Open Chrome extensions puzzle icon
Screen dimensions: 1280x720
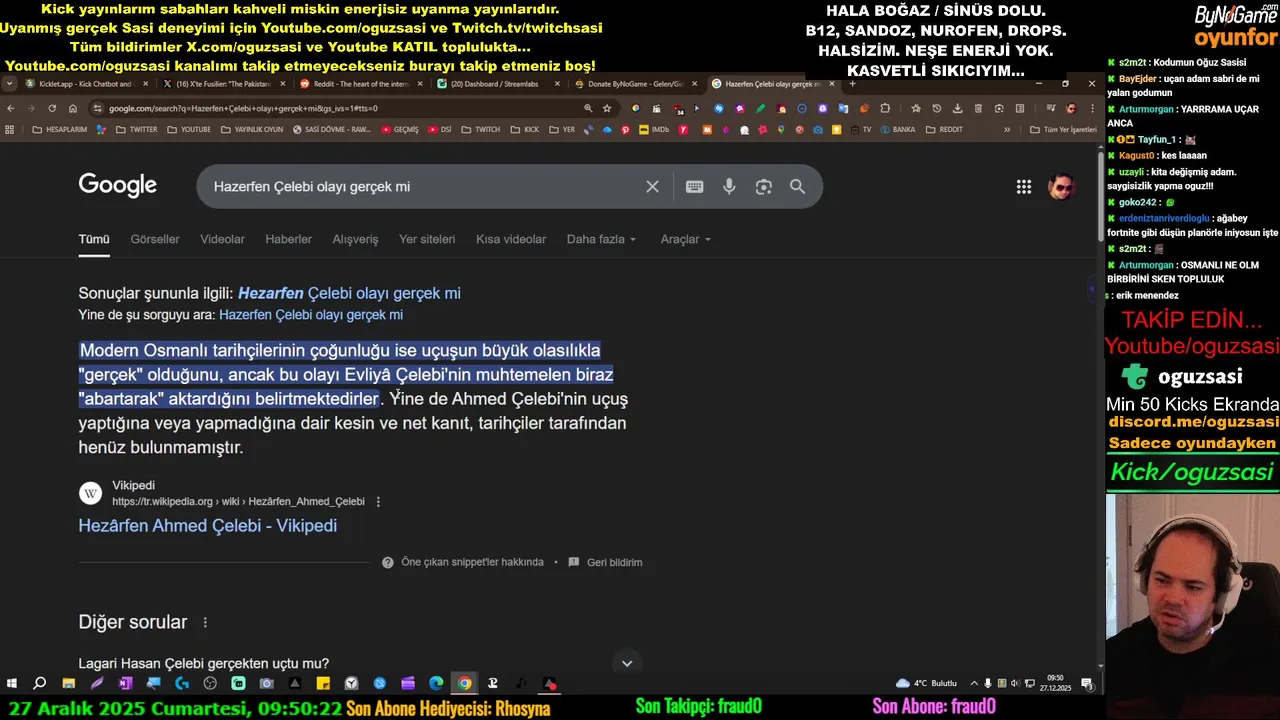[886, 108]
